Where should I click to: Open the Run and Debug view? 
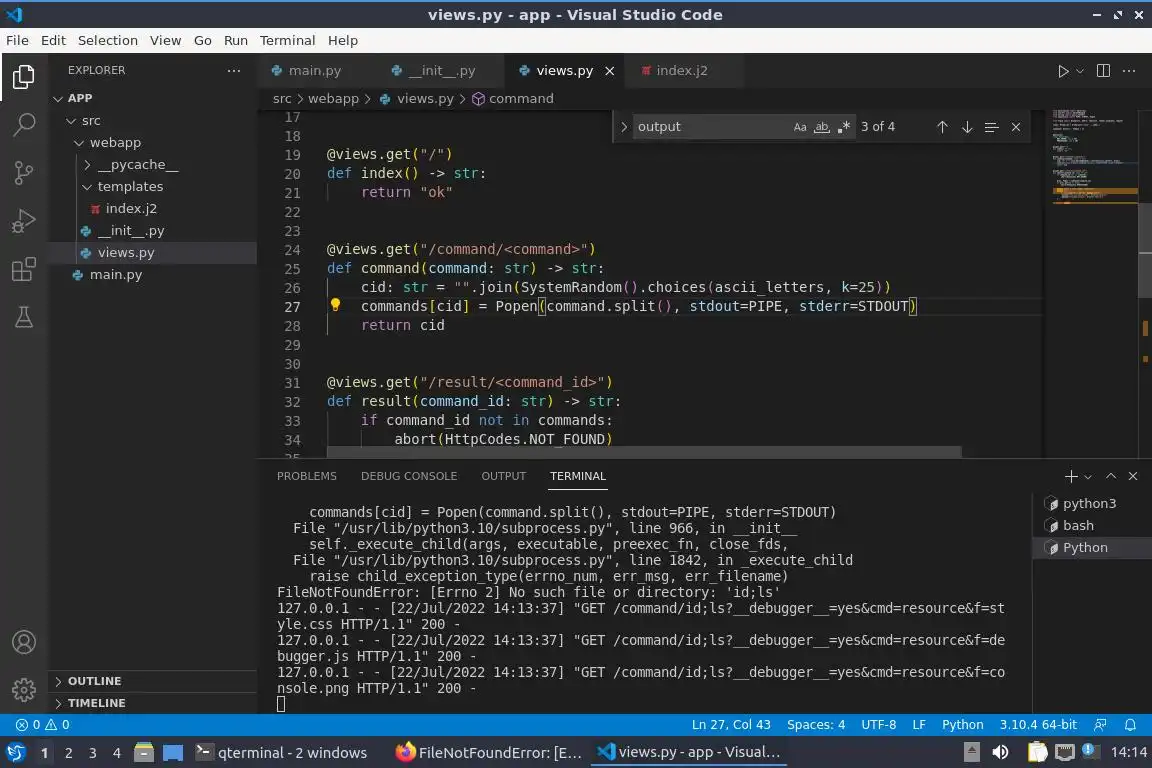click(x=24, y=221)
